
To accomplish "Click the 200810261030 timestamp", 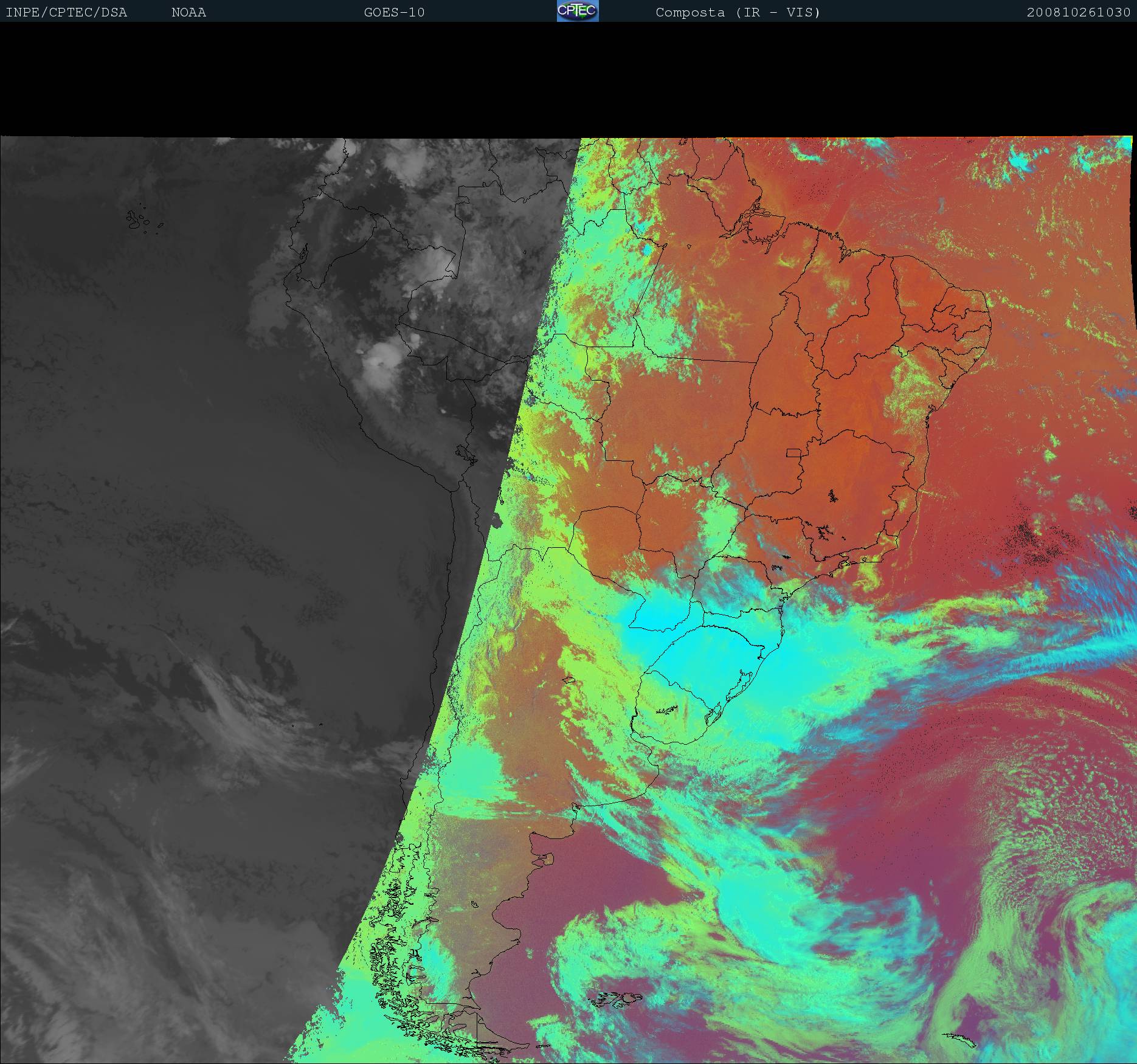I will click(1078, 12).
